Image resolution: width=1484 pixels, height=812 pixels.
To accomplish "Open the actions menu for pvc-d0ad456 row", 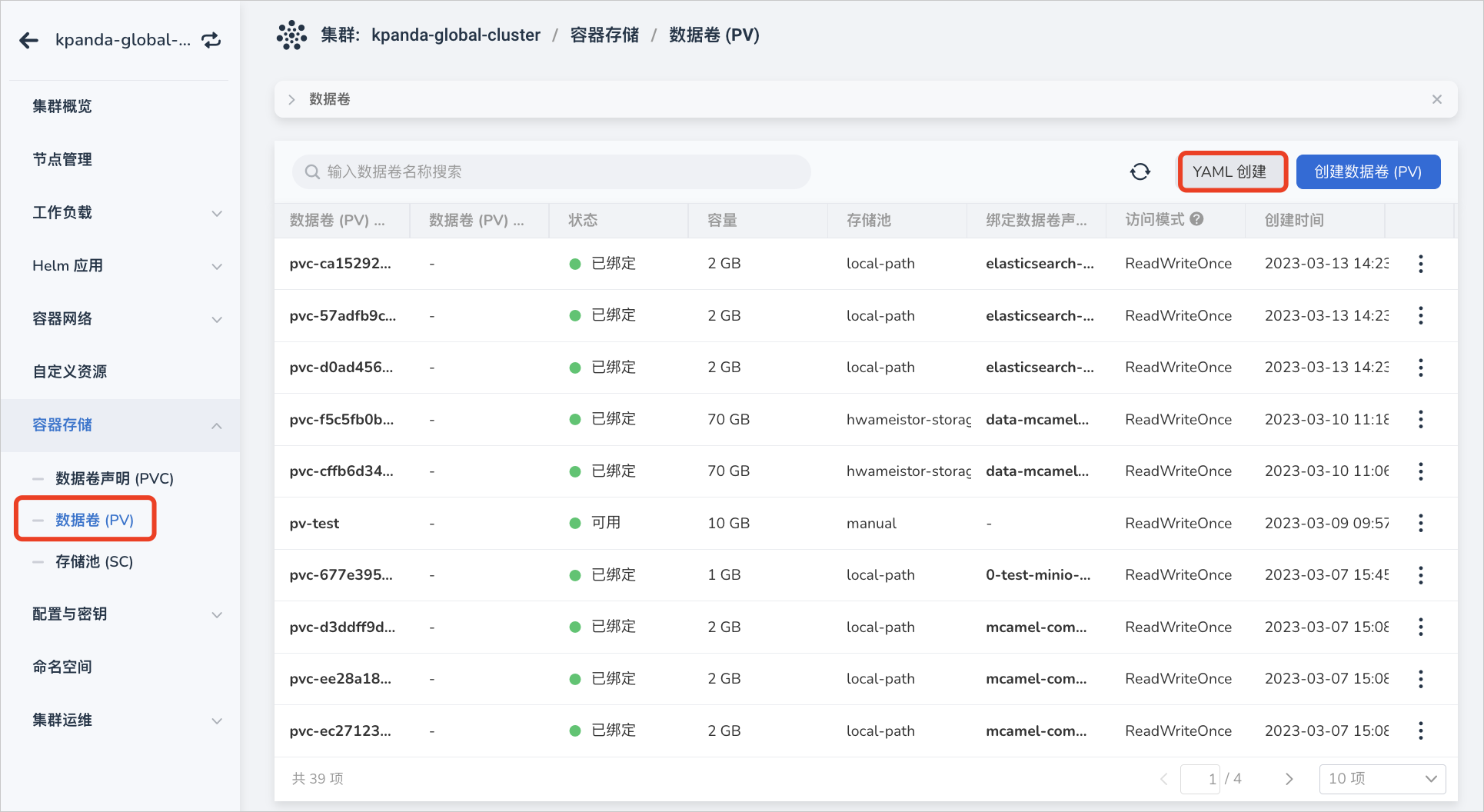I will (x=1420, y=368).
